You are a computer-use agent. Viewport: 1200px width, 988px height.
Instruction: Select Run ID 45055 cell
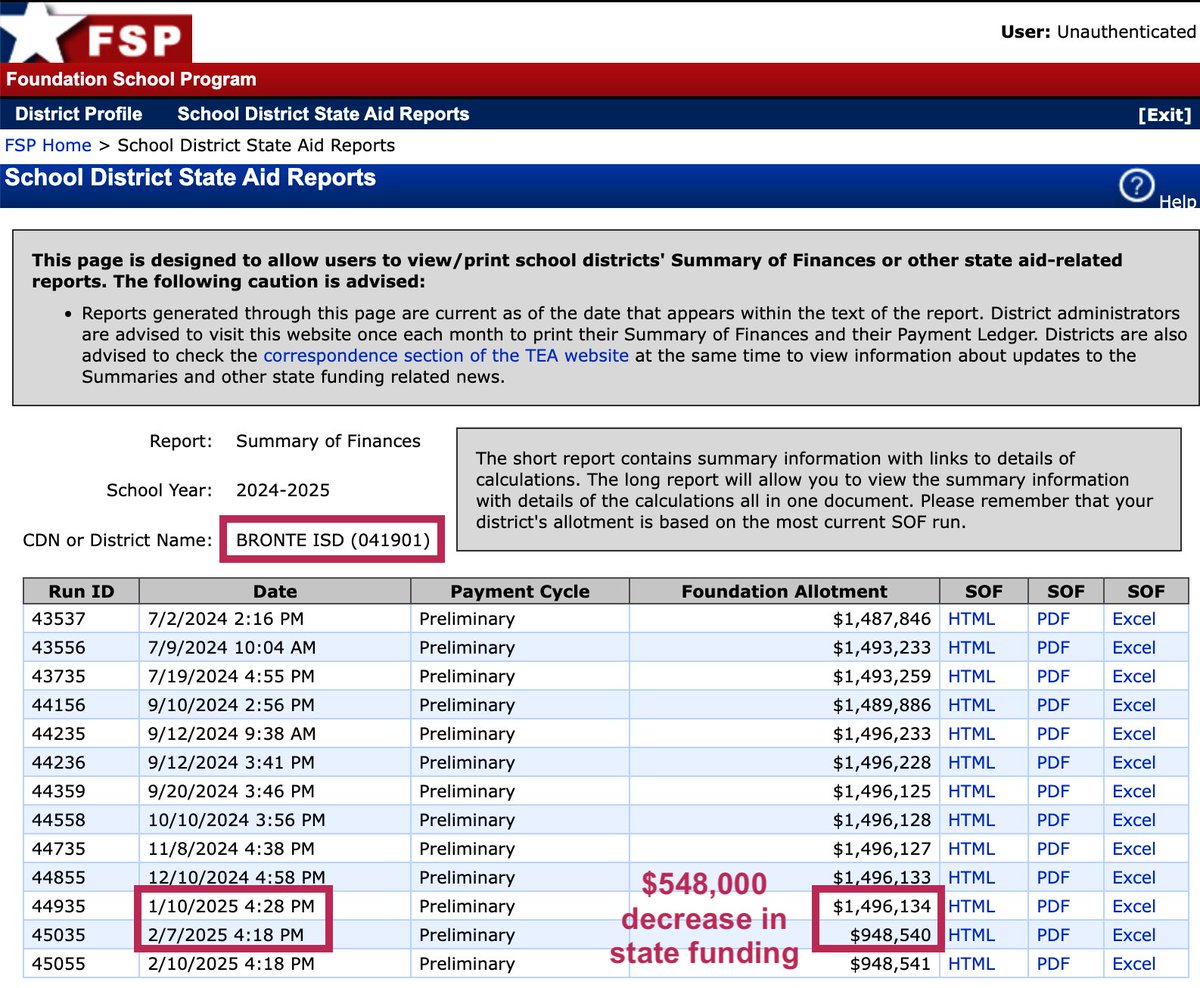[x=81, y=964]
